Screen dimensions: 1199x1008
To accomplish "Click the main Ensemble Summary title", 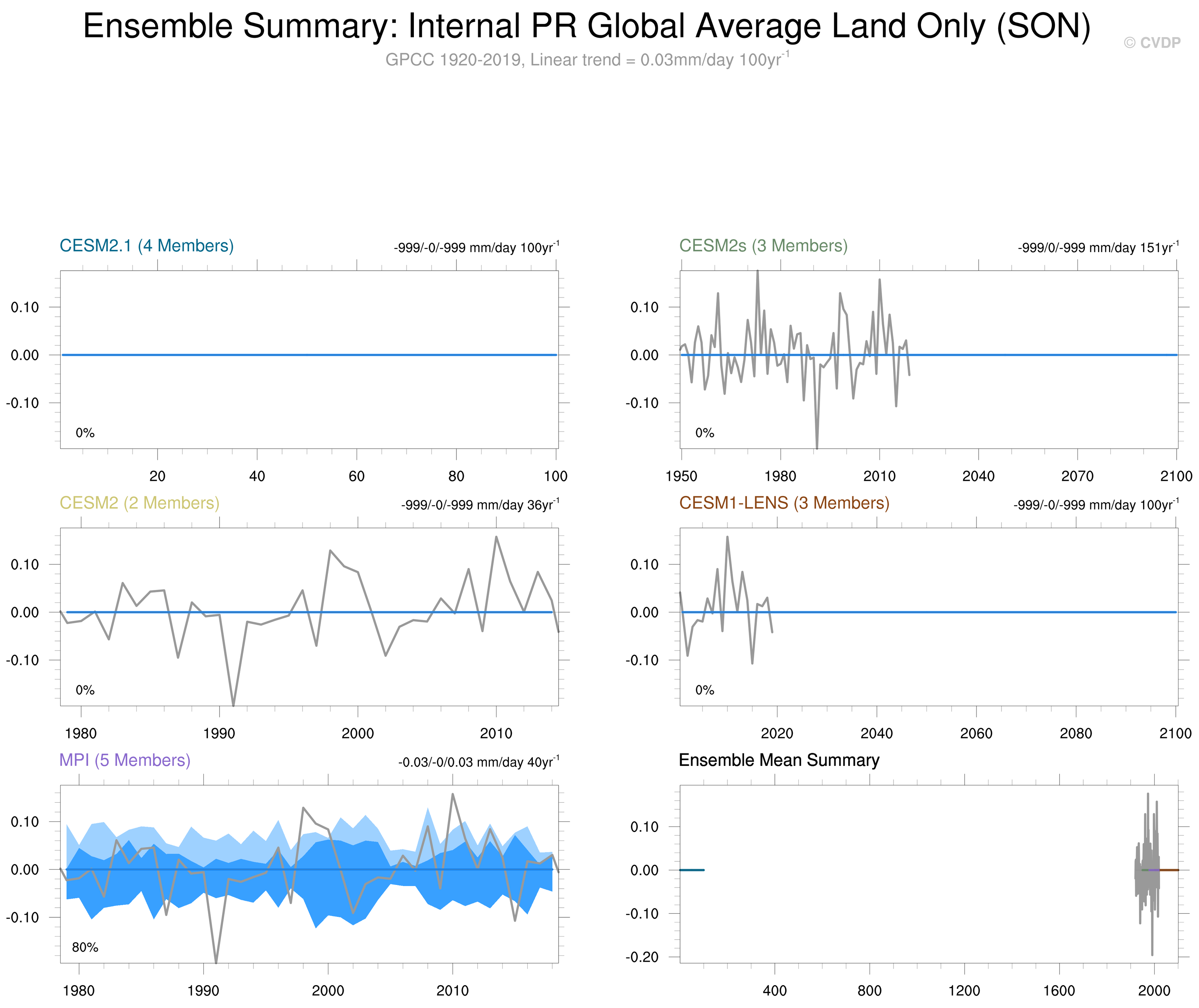I will [x=587, y=26].
